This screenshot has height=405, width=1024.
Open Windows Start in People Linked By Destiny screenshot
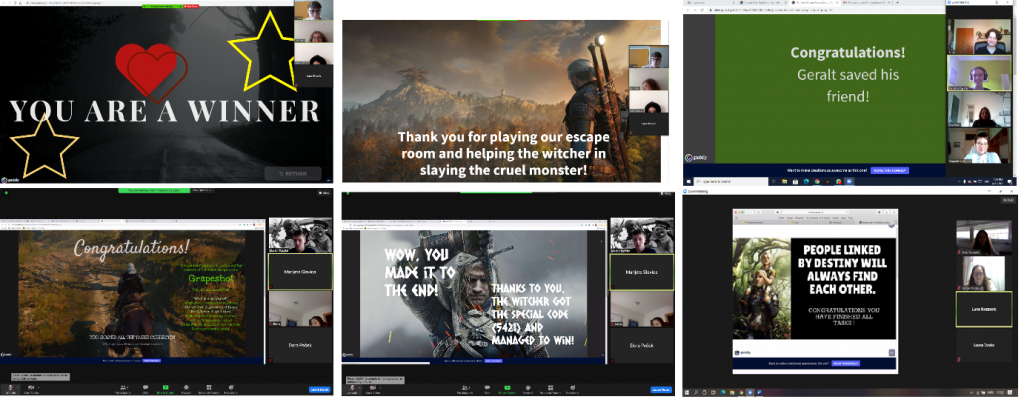coord(688,393)
